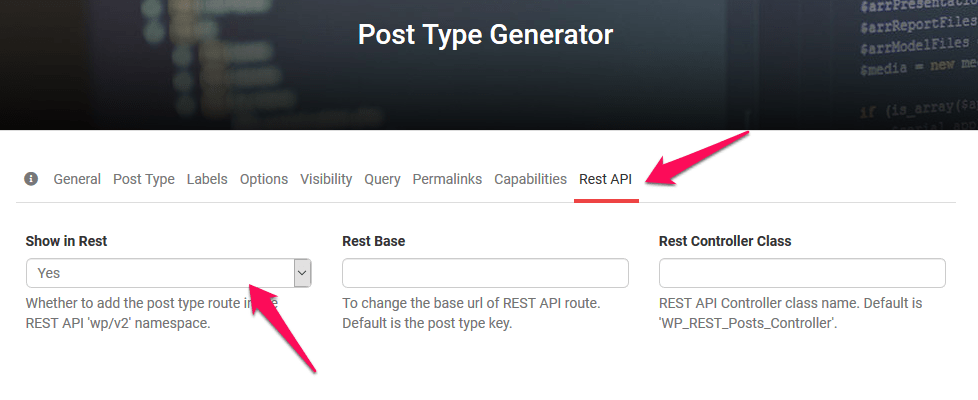Open the Visibility tab

click(326, 179)
